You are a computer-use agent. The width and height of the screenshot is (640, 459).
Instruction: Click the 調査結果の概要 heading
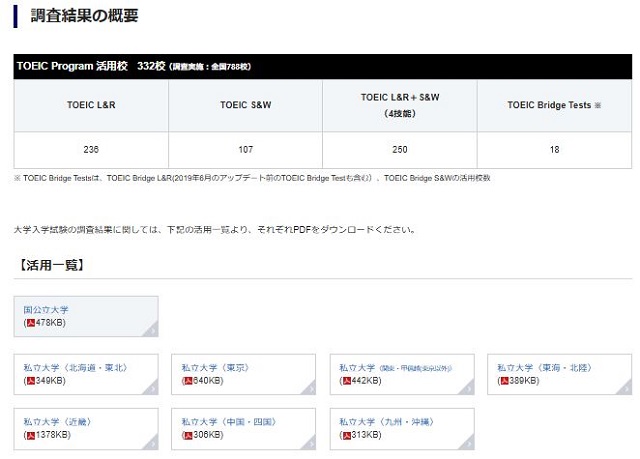click(84, 16)
